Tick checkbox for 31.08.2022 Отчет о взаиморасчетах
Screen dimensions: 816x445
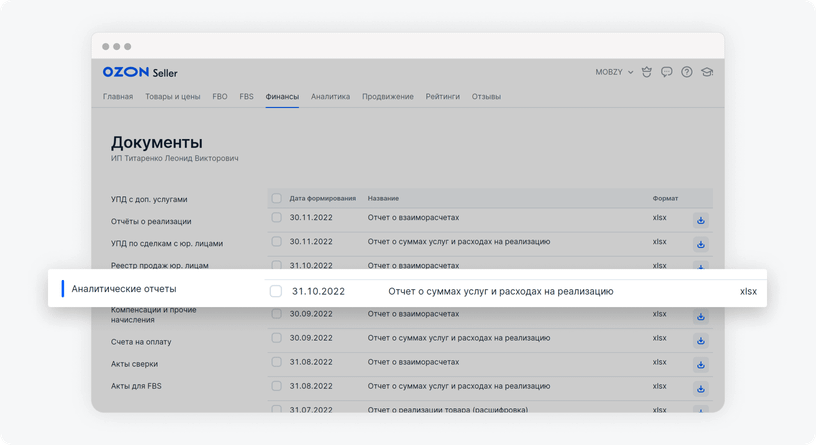[276, 362]
